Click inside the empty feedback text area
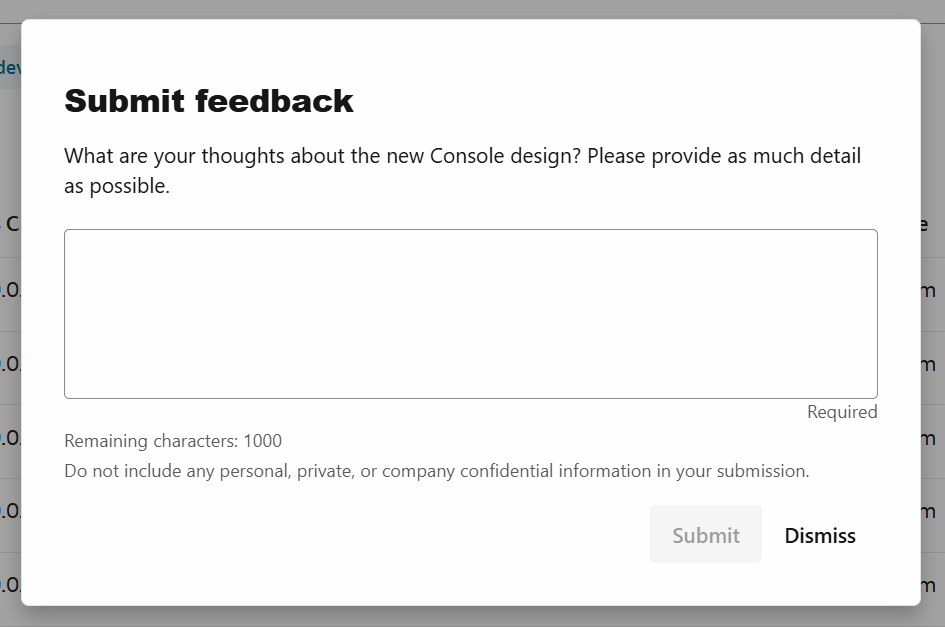This screenshot has height=627, width=945. point(470,313)
